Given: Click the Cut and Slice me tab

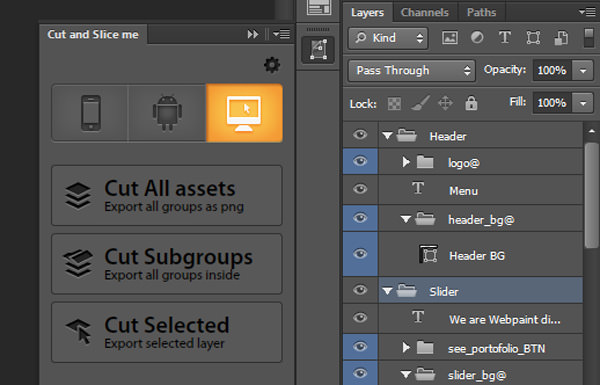Looking at the screenshot, I should (x=93, y=34).
